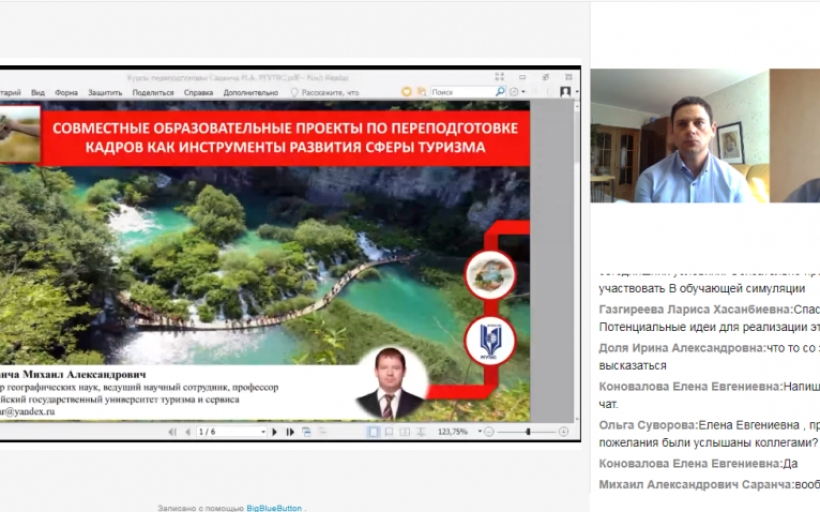Open the Дополнительно menu

[x=250, y=93]
